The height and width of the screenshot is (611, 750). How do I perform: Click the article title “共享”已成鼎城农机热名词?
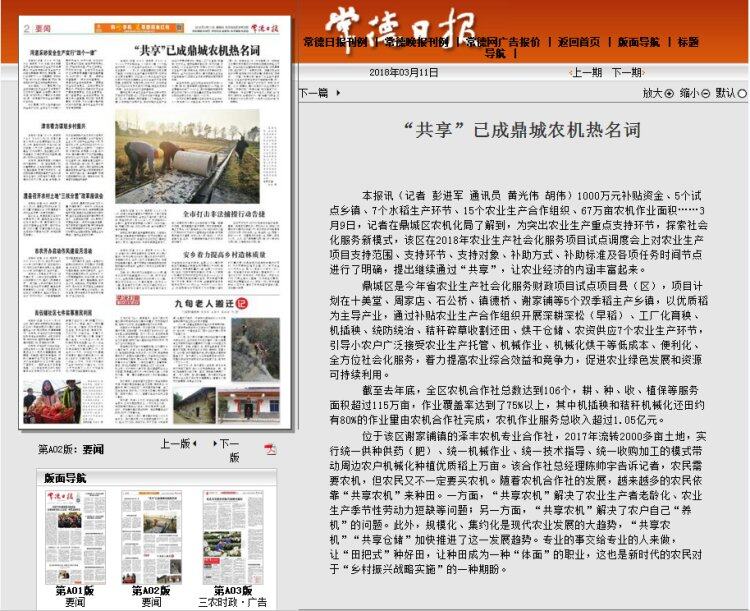[x=522, y=130]
